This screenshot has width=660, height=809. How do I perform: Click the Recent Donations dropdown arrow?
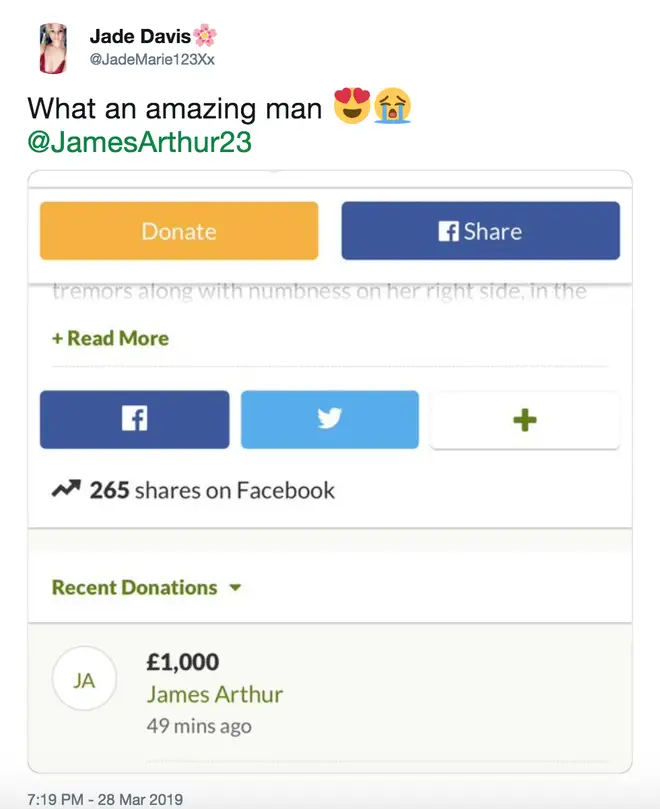point(235,588)
